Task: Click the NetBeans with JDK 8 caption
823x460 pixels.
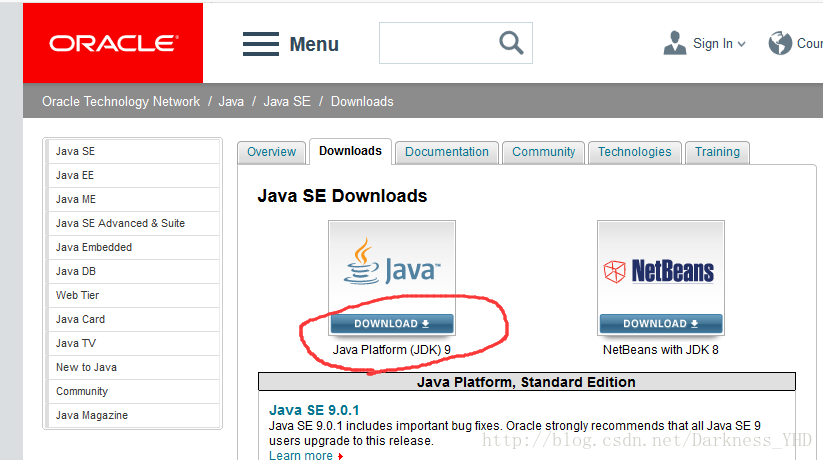Action: (x=660, y=350)
